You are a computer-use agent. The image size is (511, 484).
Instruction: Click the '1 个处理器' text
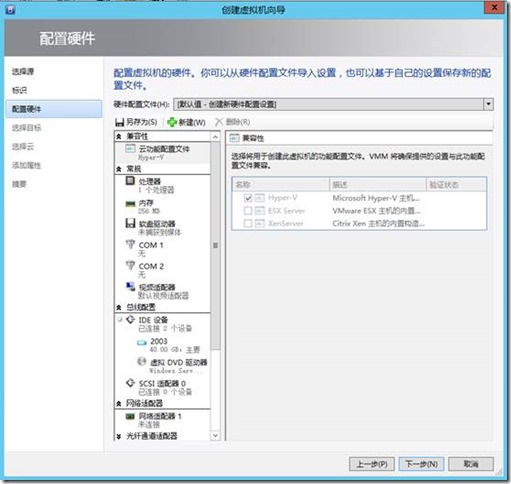156,190
